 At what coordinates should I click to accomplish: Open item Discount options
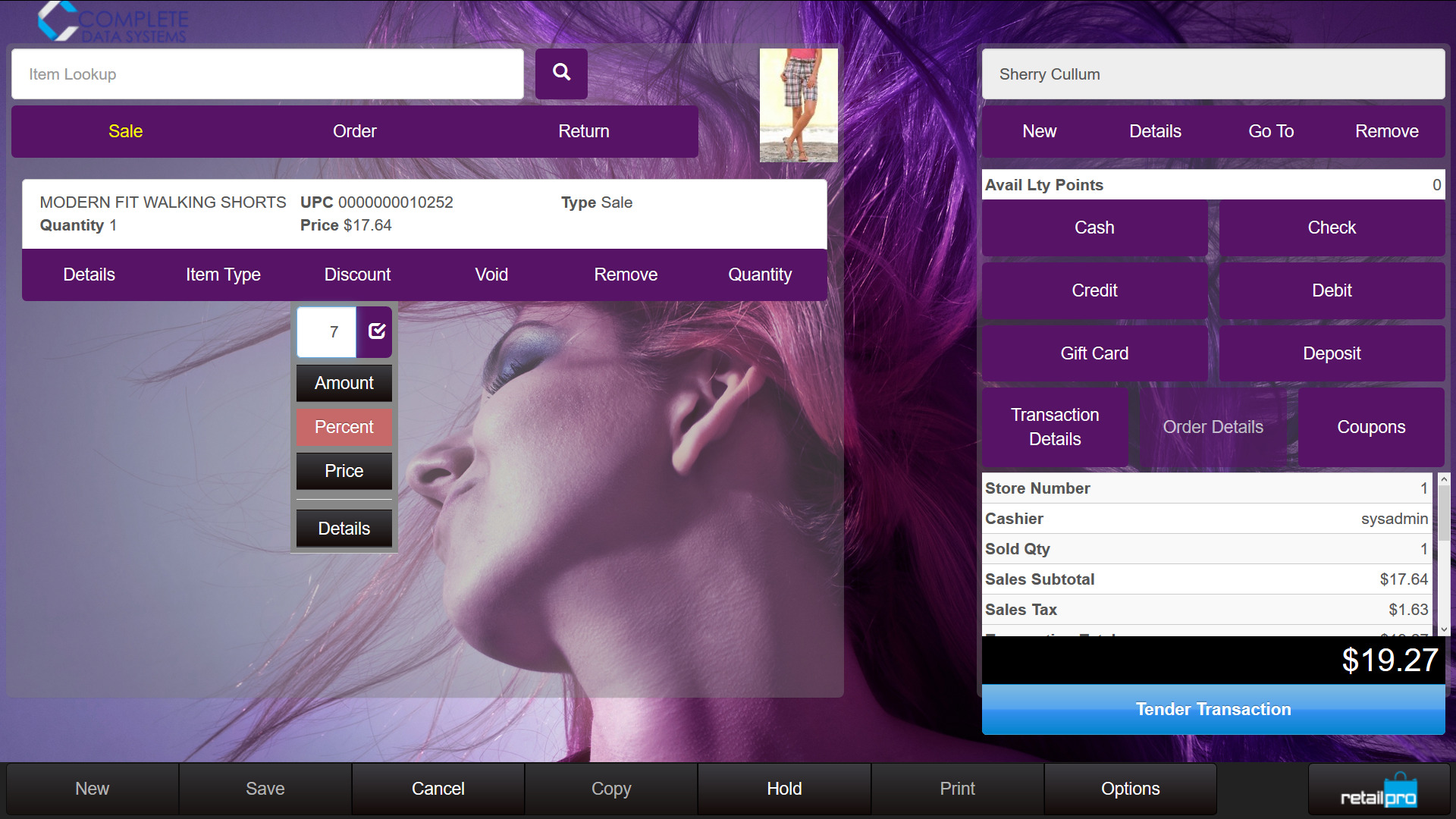coord(357,275)
